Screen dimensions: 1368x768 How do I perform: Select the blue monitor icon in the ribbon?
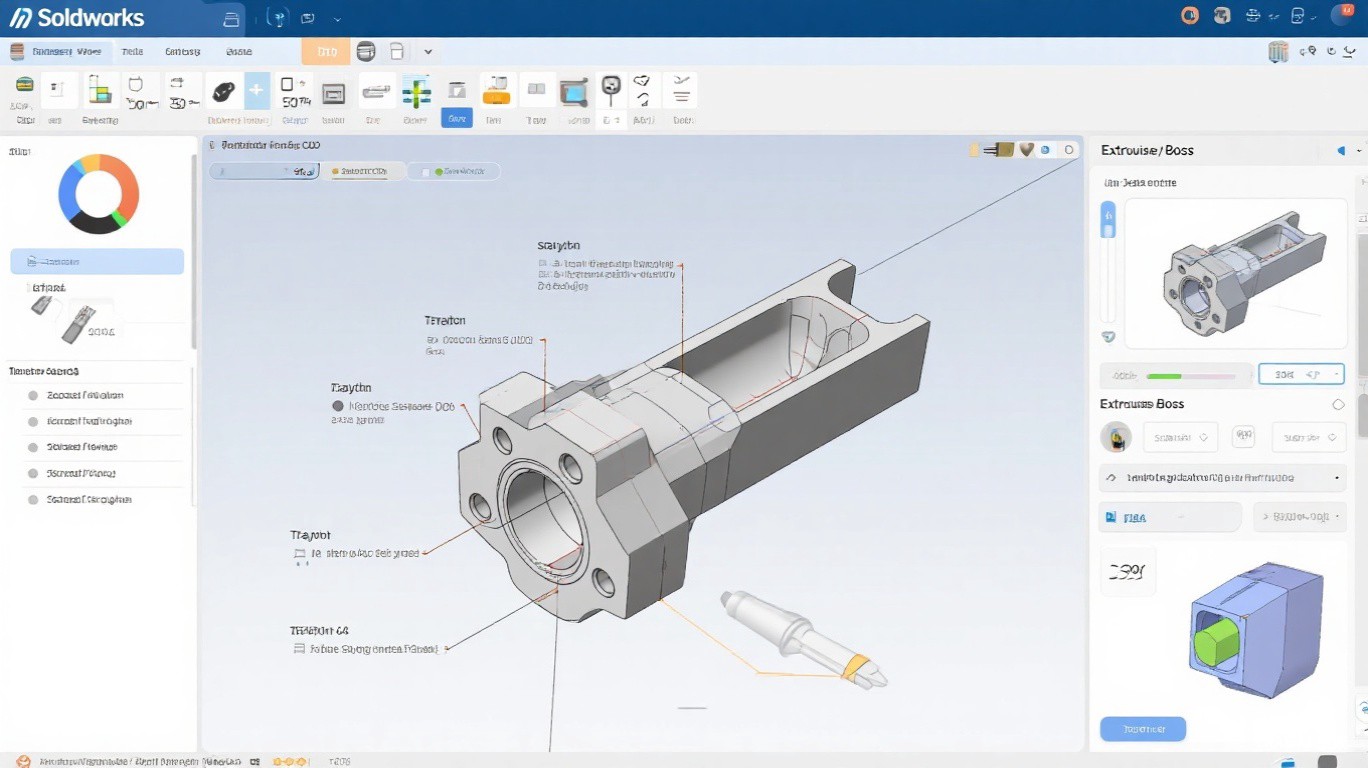(574, 93)
